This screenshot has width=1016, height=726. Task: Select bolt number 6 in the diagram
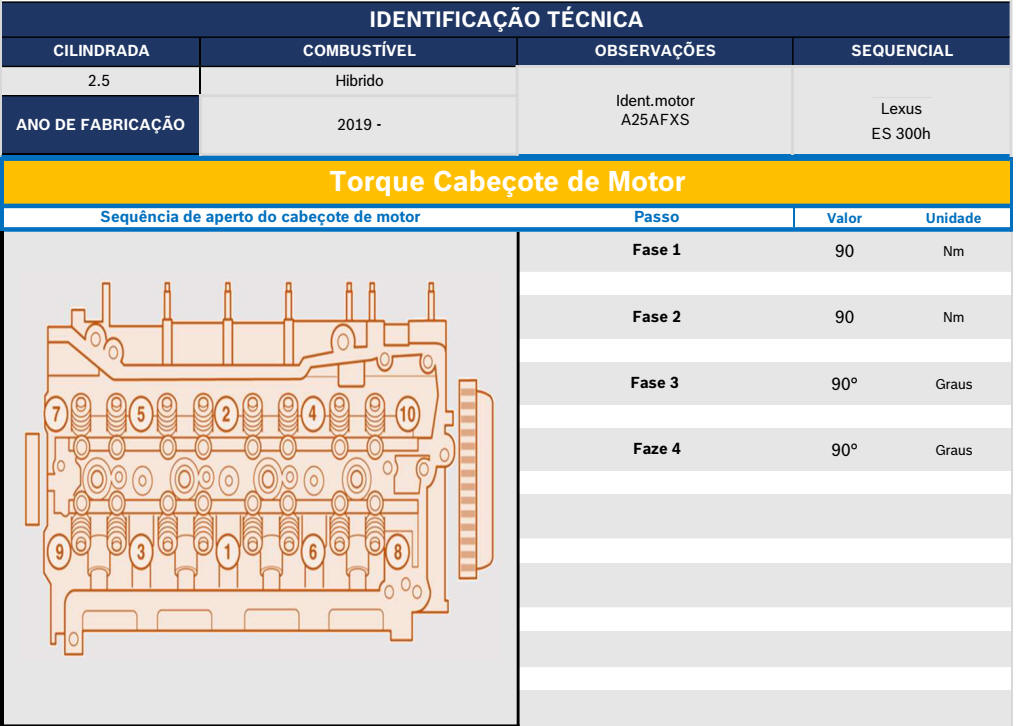(313, 550)
